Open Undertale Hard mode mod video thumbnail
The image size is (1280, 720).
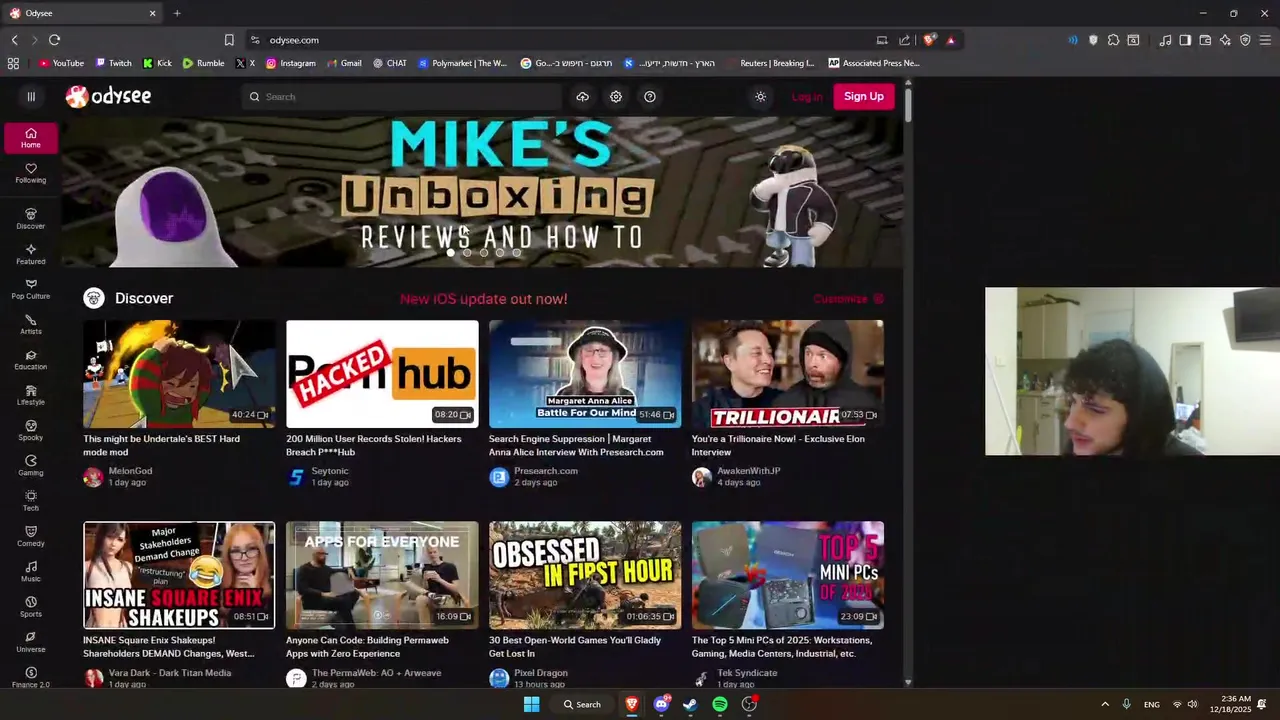(x=179, y=374)
